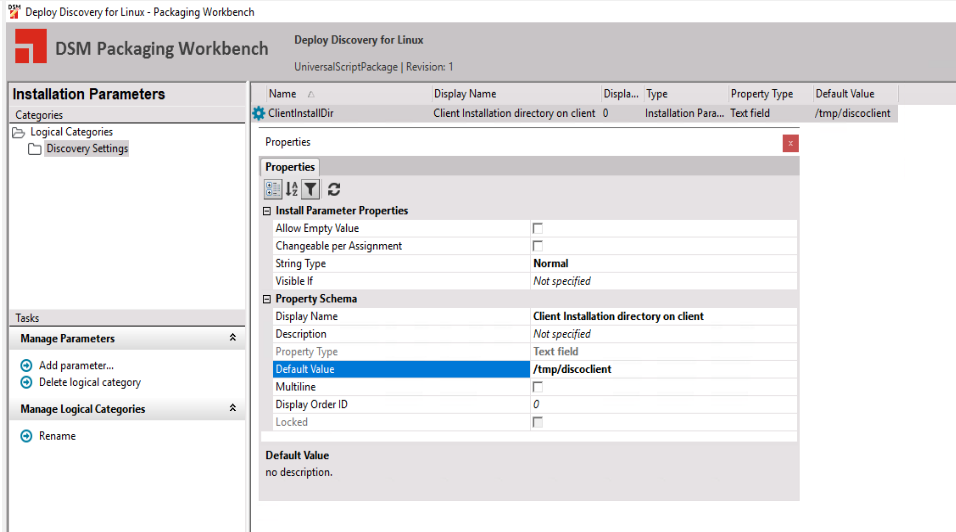This screenshot has width=956, height=532.
Task: Close the Properties panel with red X
Action: (790, 143)
